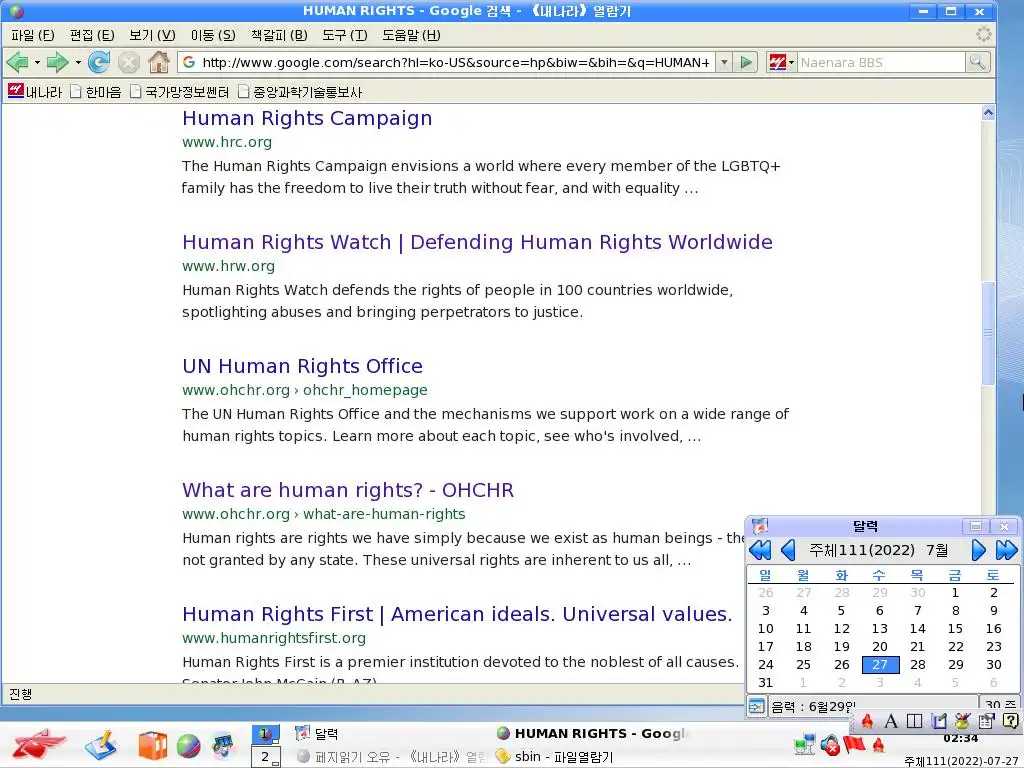Image resolution: width=1024 pixels, height=768 pixels.
Task: Go forward with the green right arrow
Action: pos(57,63)
